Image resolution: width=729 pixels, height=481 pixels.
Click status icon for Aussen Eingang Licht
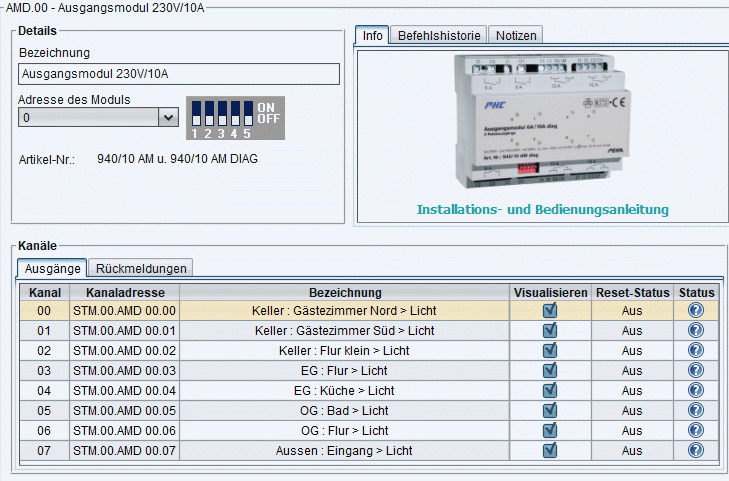(x=696, y=451)
